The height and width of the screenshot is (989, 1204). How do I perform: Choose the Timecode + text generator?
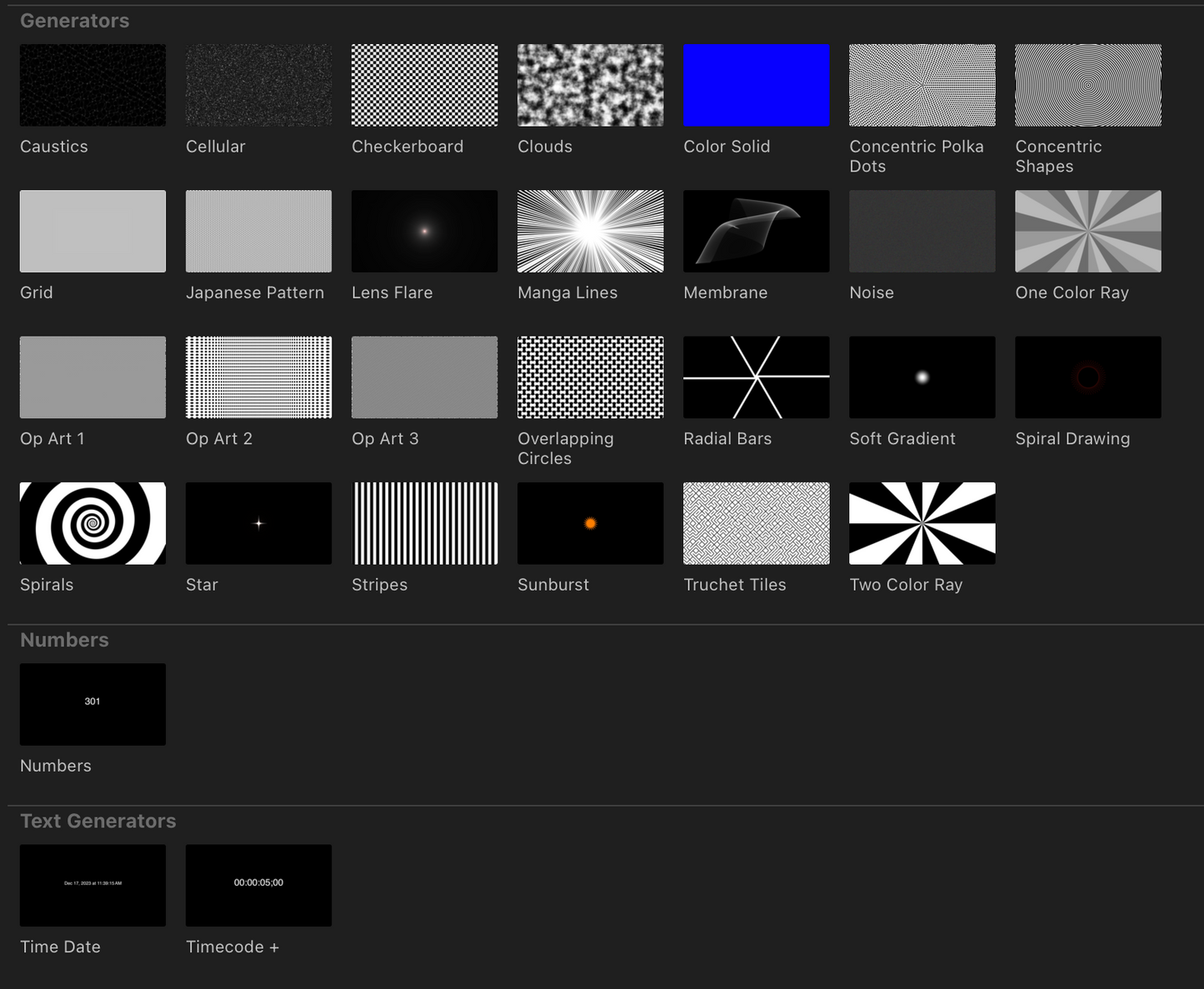(258, 886)
